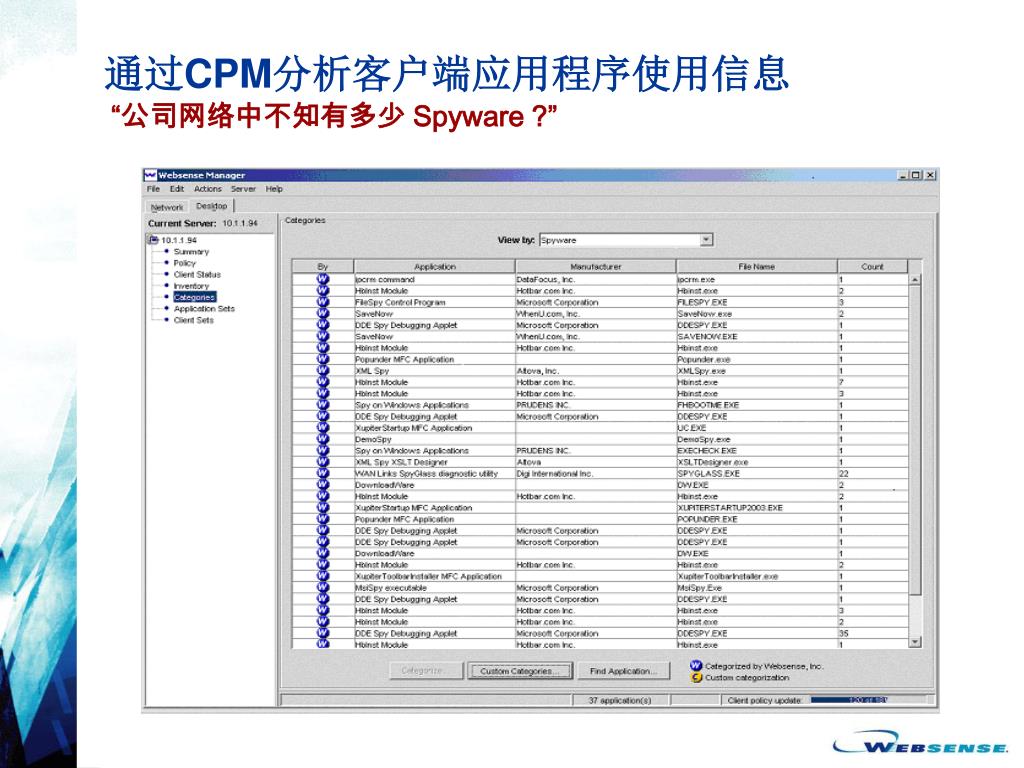Click the server icon beside 10.1.1.94
This screenshot has width=1024, height=768.
point(153,240)
